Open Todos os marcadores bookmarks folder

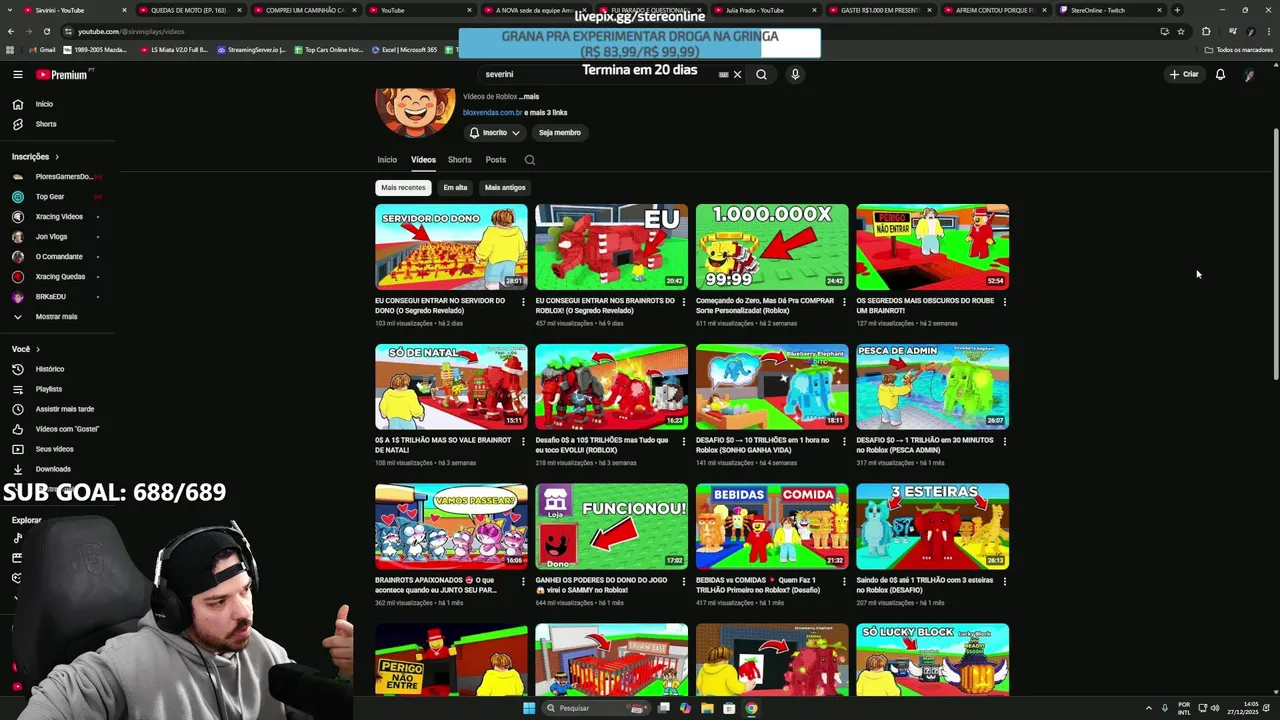1238,49
